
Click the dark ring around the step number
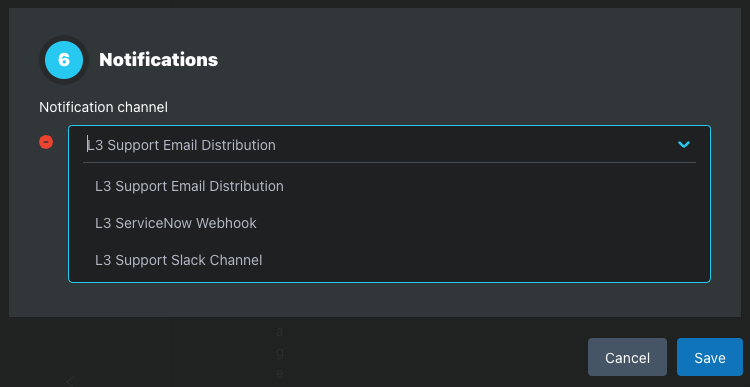pyautogui.click(x=64, y=38)
